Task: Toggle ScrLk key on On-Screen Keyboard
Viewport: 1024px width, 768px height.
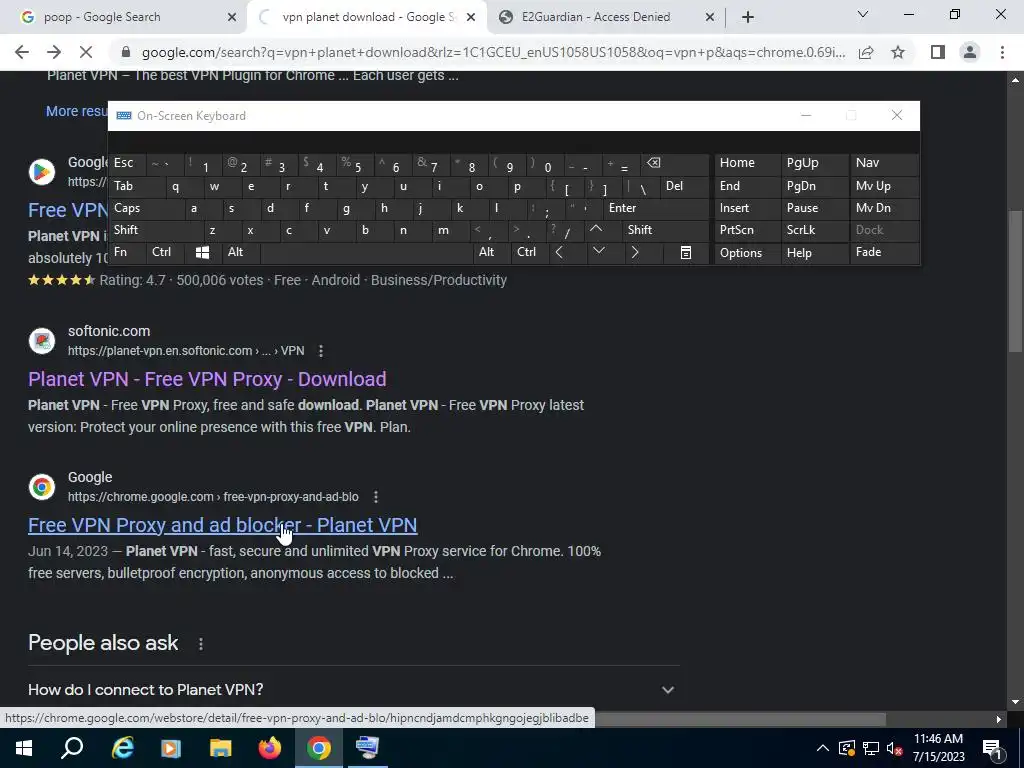Action: pos(814,231)
